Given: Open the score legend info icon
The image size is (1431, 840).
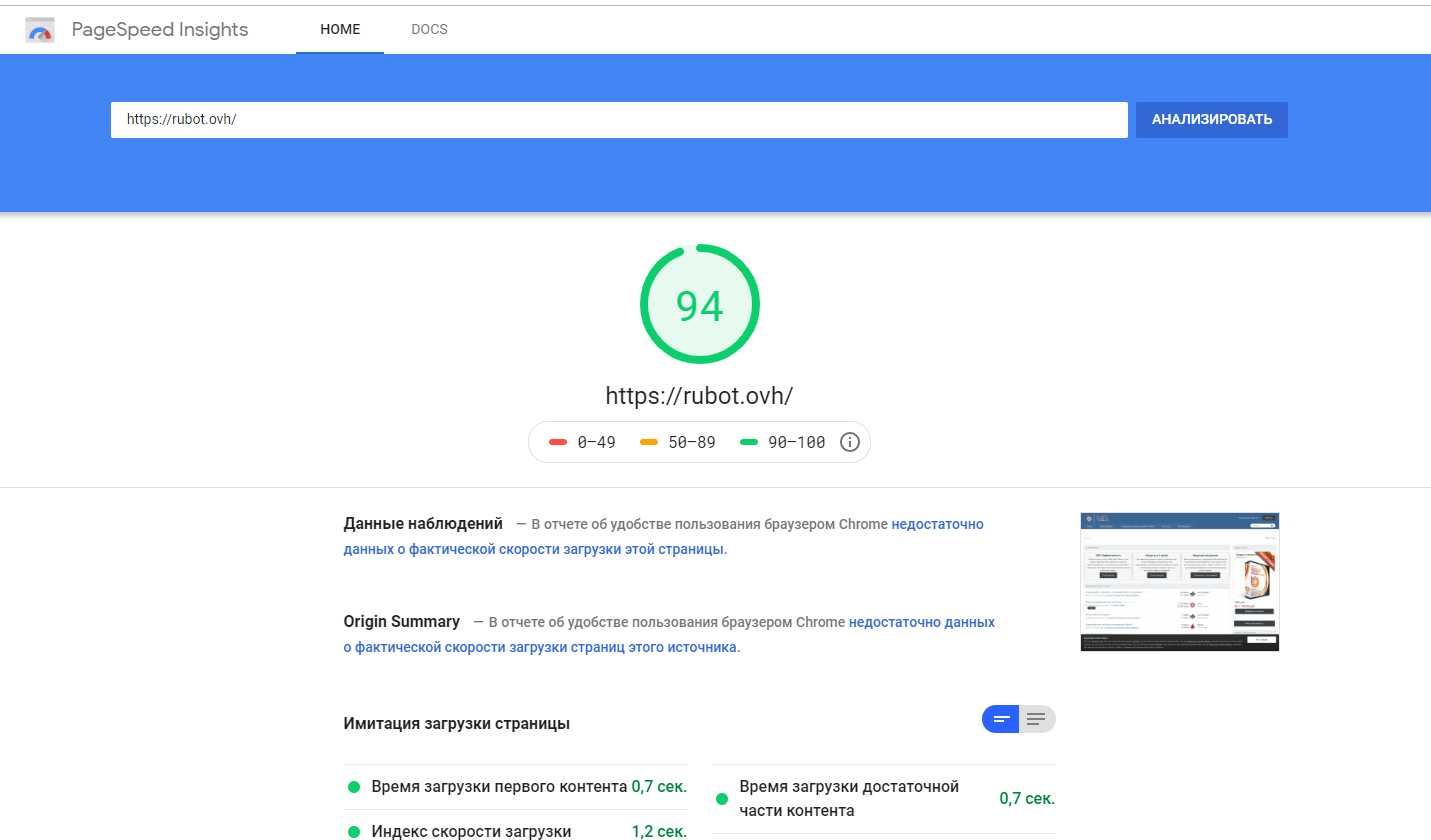Looking at the screenshot, I should click(850, 442).
